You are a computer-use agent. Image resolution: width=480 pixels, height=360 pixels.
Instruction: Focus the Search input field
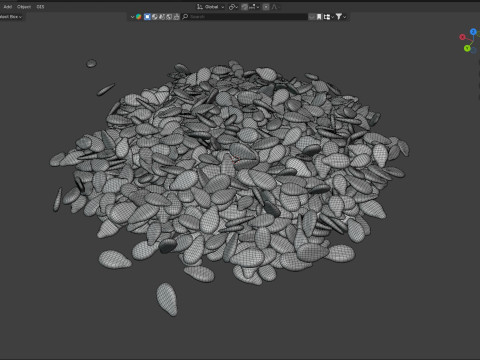tap(244, 17)
